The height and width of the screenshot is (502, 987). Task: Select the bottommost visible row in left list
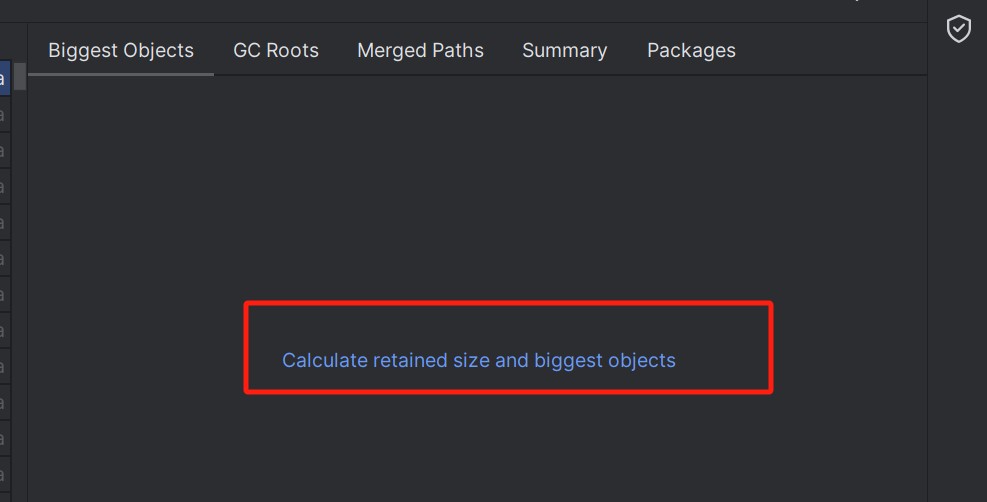(x=4, y=475)
